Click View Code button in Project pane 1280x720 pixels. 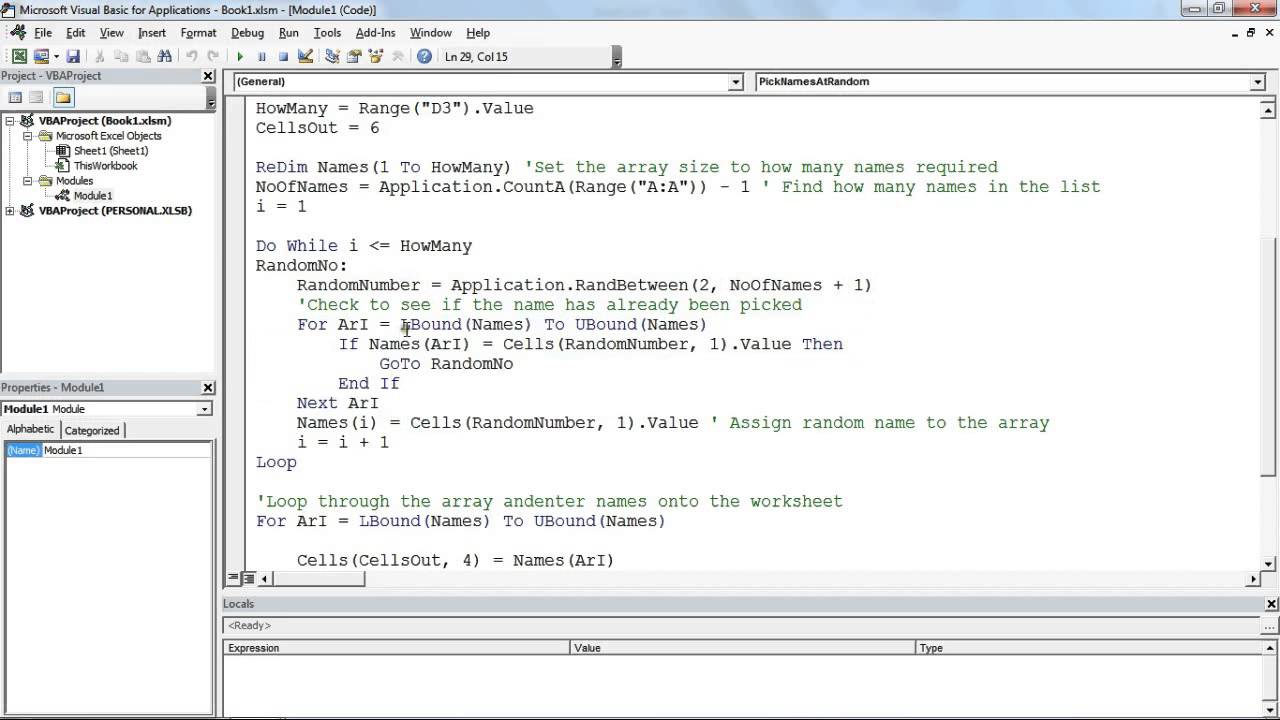point(15,97)
